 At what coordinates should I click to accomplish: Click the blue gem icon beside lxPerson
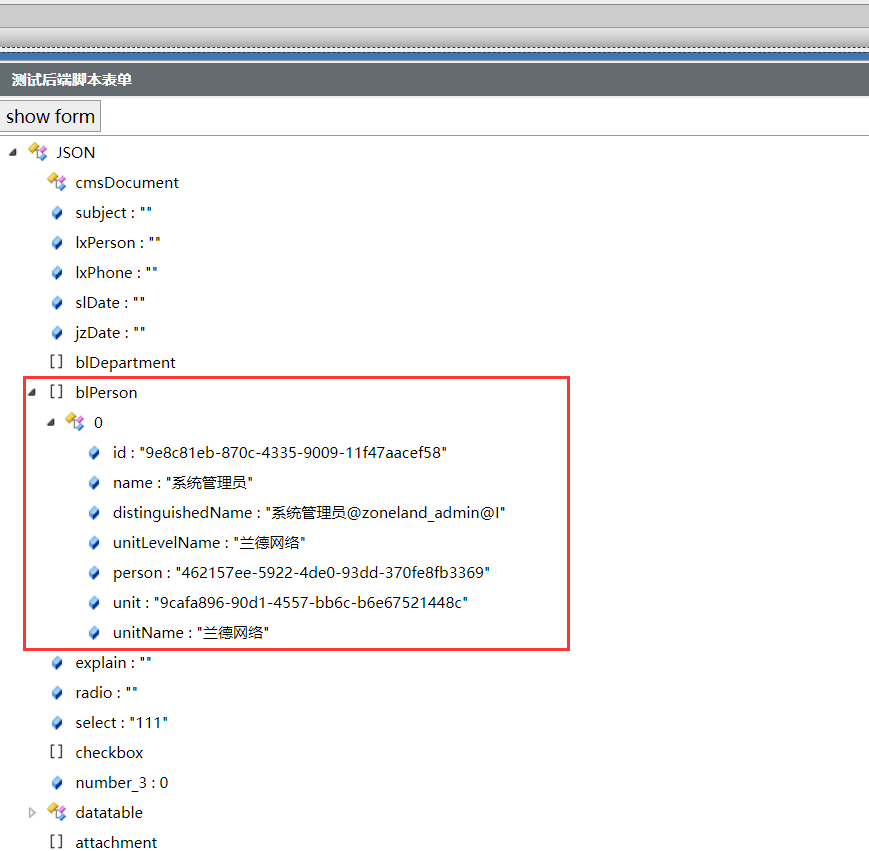57,243
